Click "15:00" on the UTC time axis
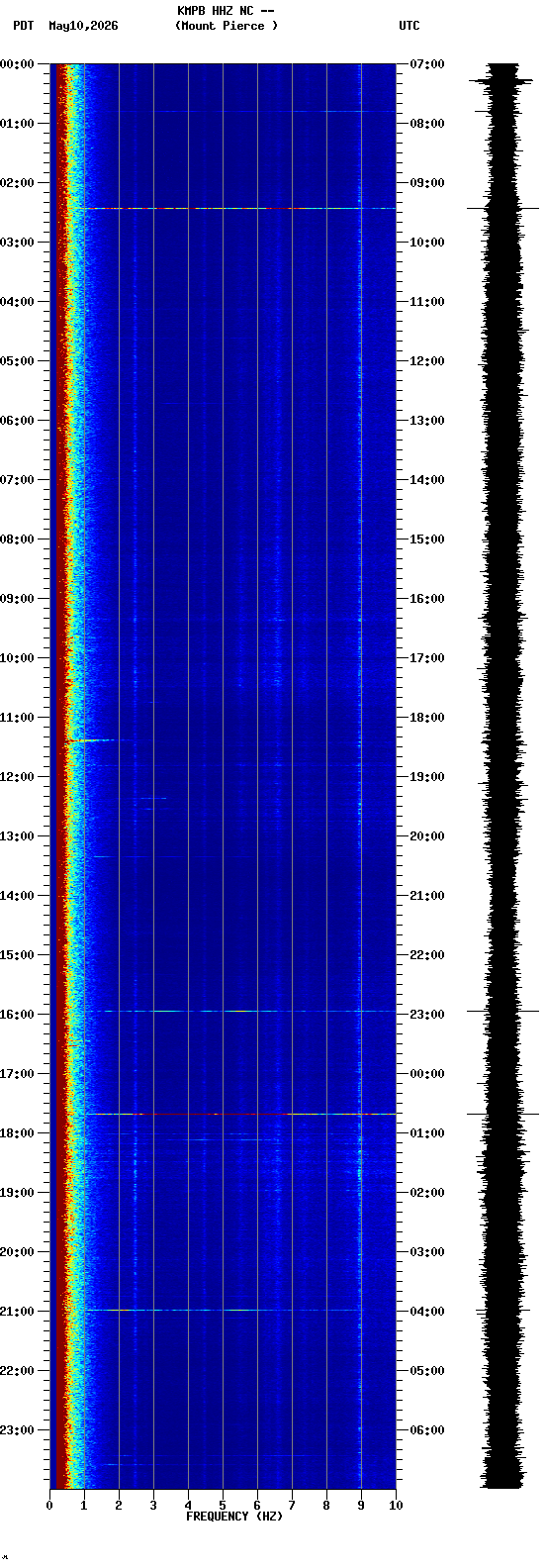 (427, 539)
